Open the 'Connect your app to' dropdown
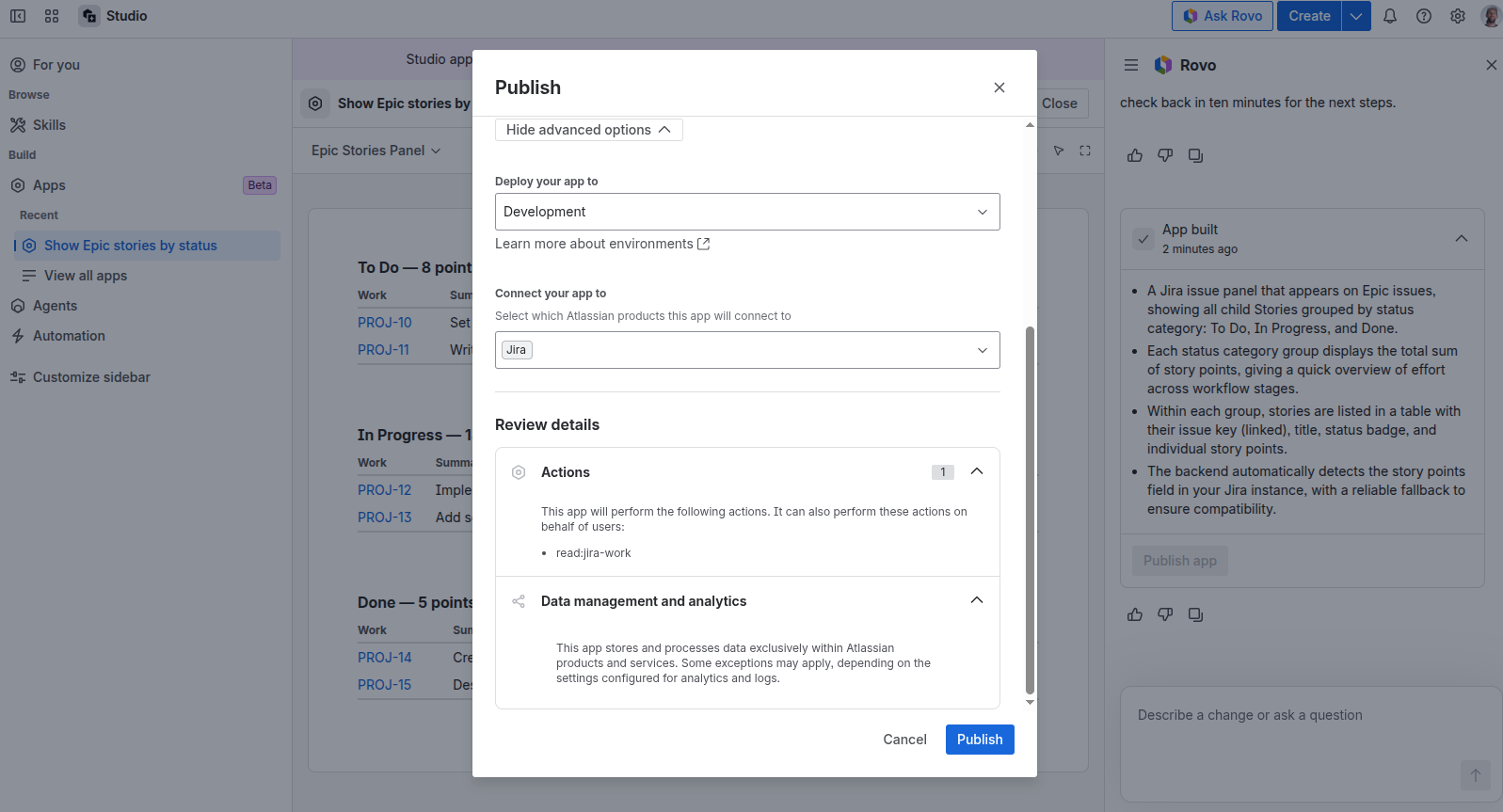This screenshot has height=812, width=1503. 747,350
